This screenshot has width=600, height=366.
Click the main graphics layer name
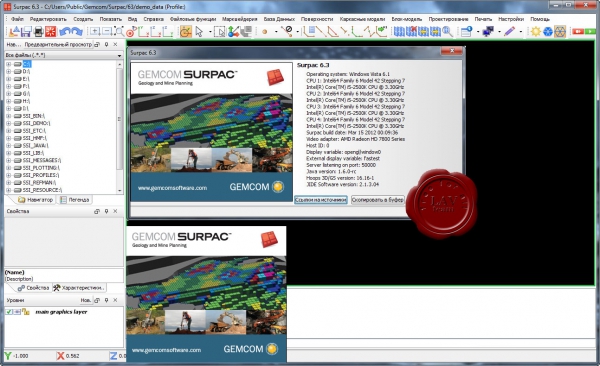61,312
